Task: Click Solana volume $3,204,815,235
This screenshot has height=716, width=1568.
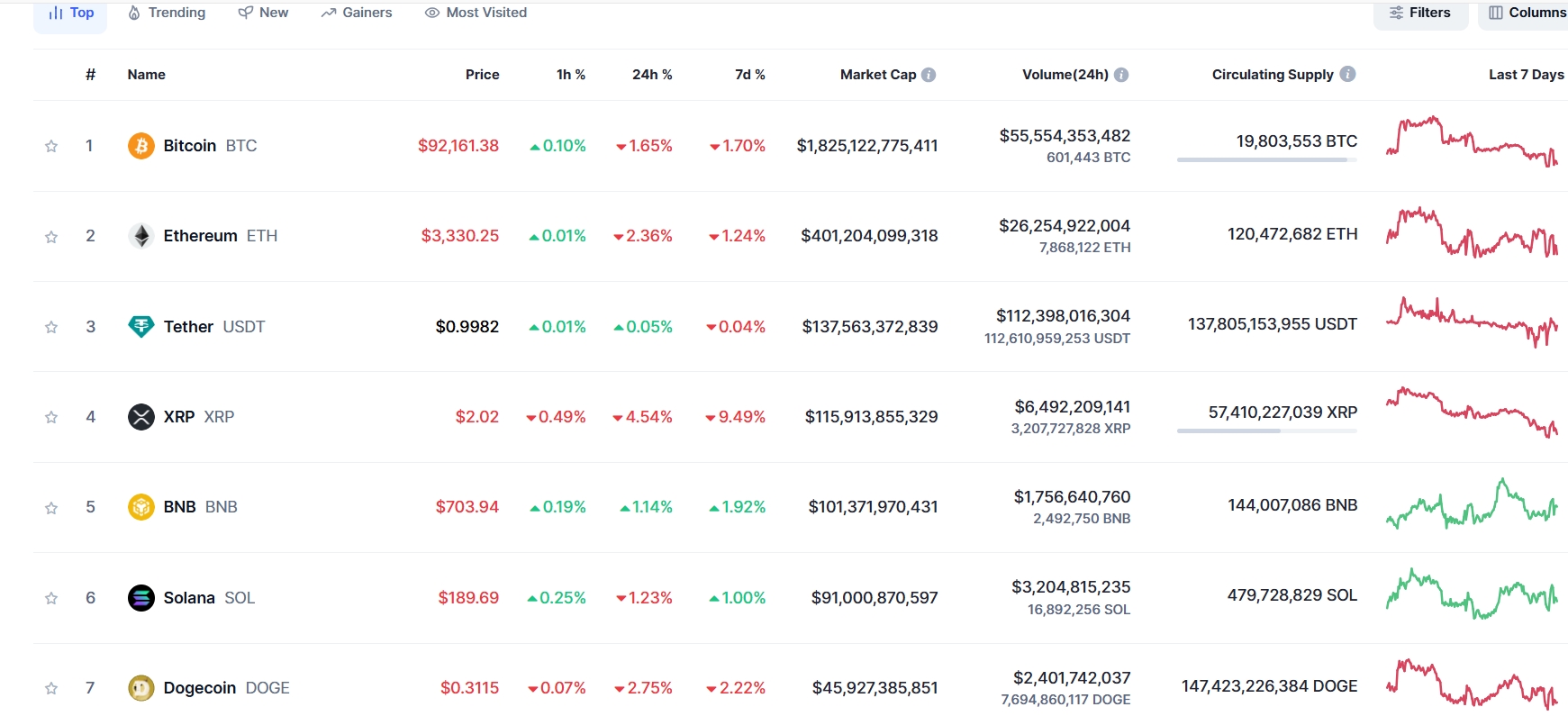Action: (1071, 587)
